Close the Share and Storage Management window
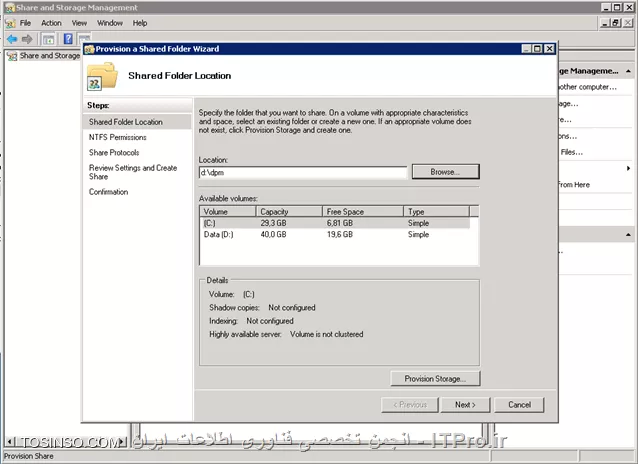This screenshot has height=464, width=638. [628, 7]
